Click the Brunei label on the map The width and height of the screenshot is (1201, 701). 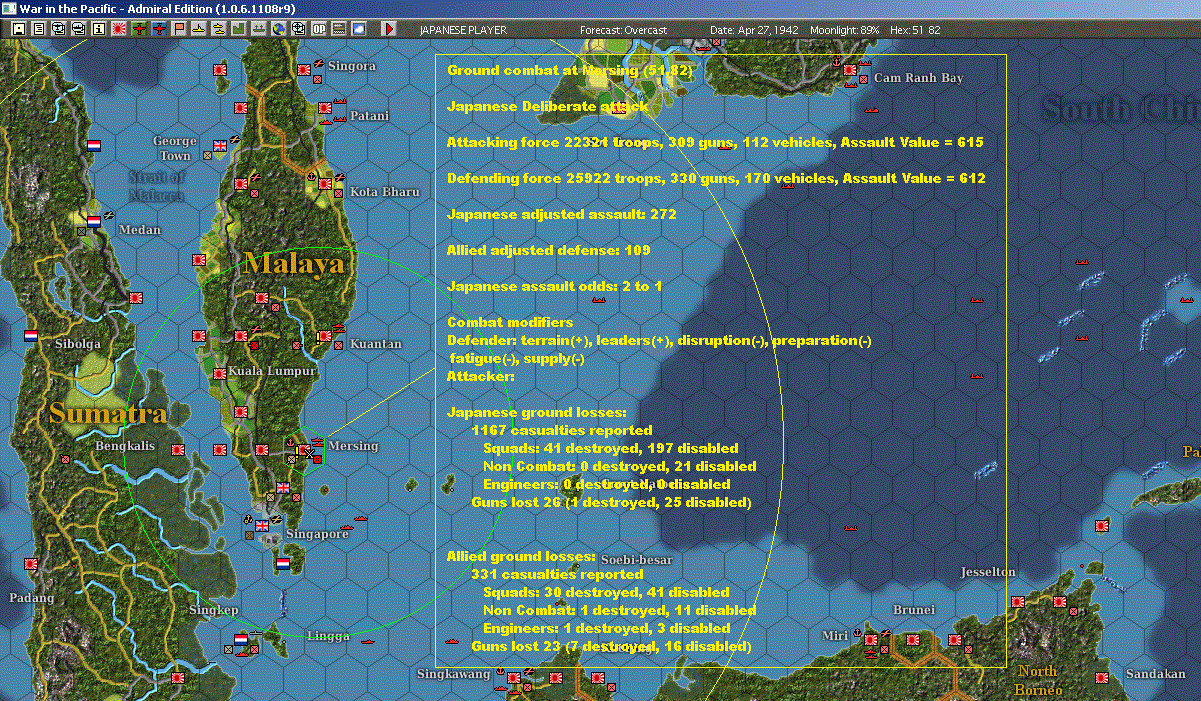(x=914, y=610)
